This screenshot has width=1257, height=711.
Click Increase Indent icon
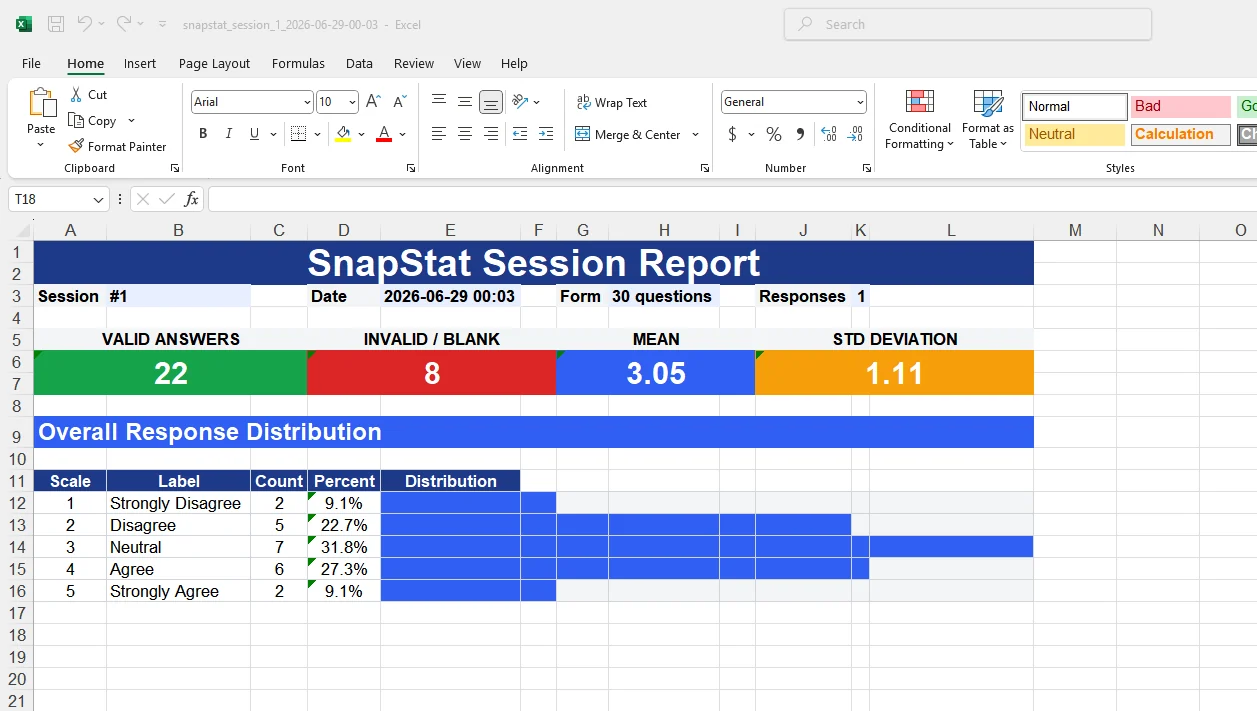[x=546, y=134]
